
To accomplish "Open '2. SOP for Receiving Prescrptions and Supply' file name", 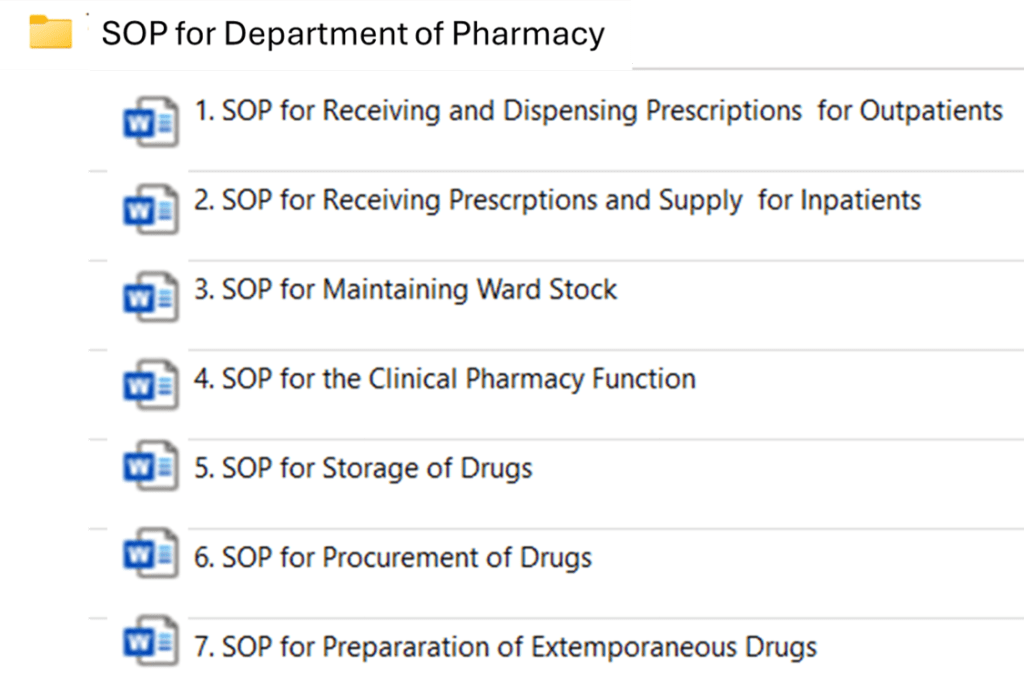I will (557, 200).
